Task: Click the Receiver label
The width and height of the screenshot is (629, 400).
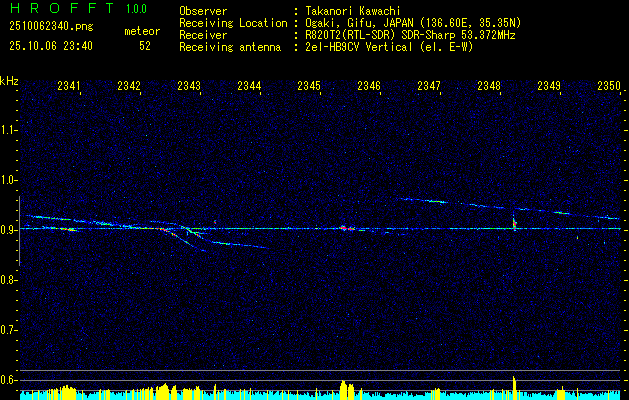Action: [203, 35]
